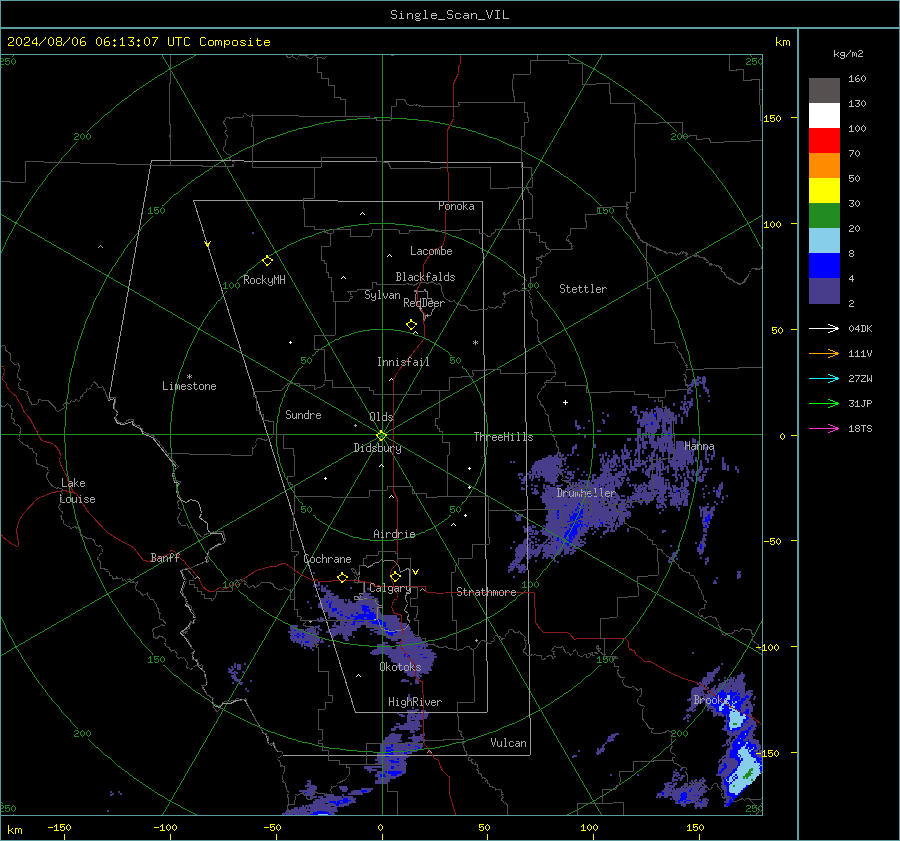Click the 18TS legend label
The image size is (900, 841).
point(860,428)
